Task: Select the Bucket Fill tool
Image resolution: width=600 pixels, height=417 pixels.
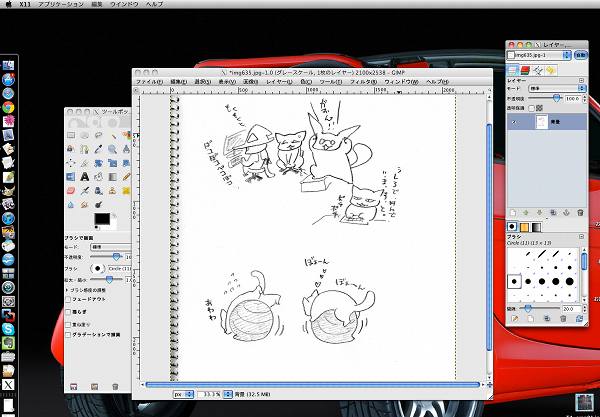Action: click(x=98, y=177)
